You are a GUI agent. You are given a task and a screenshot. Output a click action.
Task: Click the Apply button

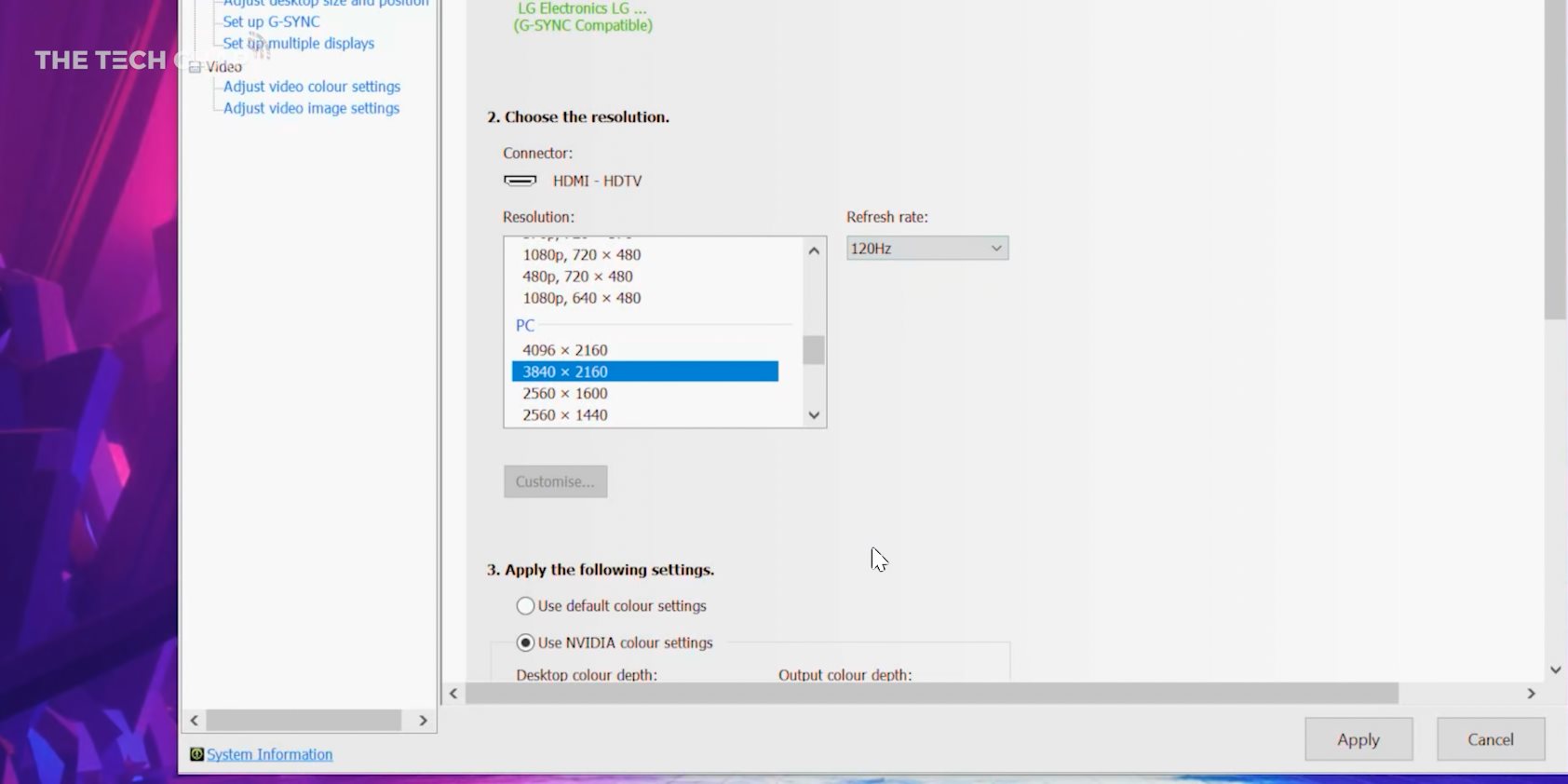1358,739
